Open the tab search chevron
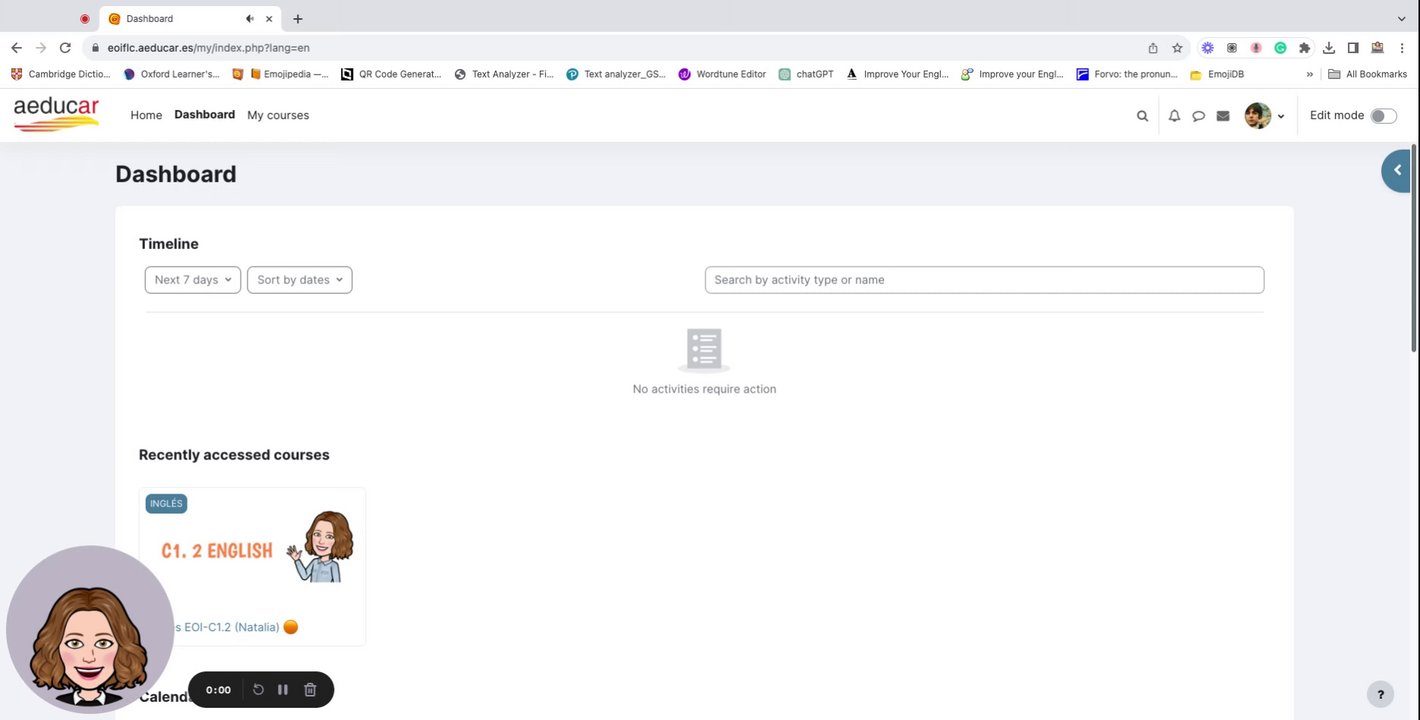The width and height of the screenshot is (1420, 720). (x=1401, y=18)
